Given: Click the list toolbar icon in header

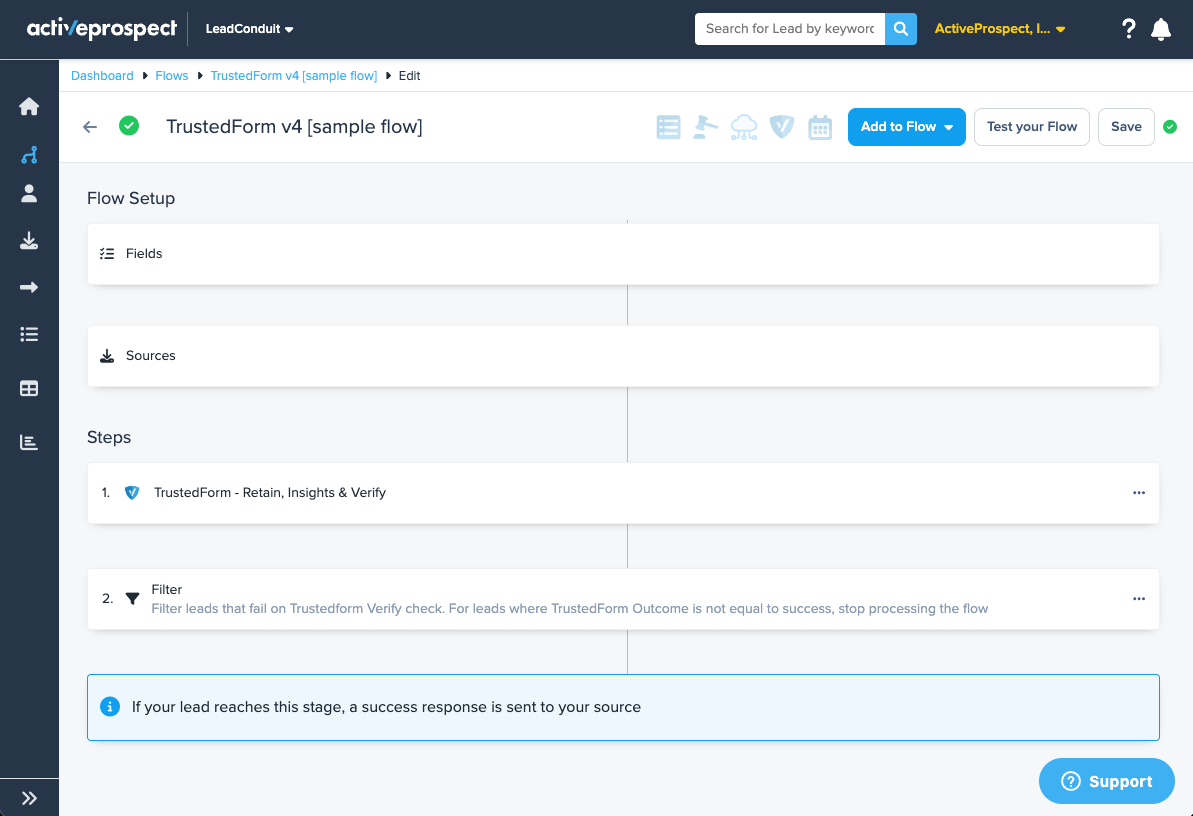Looking at the screenshot, I should point(668,127).
